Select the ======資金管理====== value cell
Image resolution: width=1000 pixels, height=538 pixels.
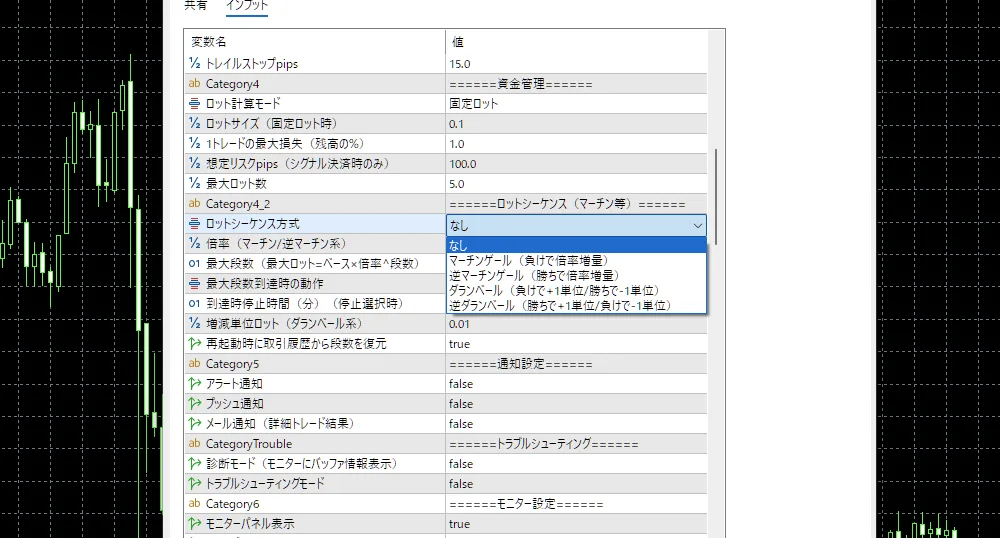576,84
